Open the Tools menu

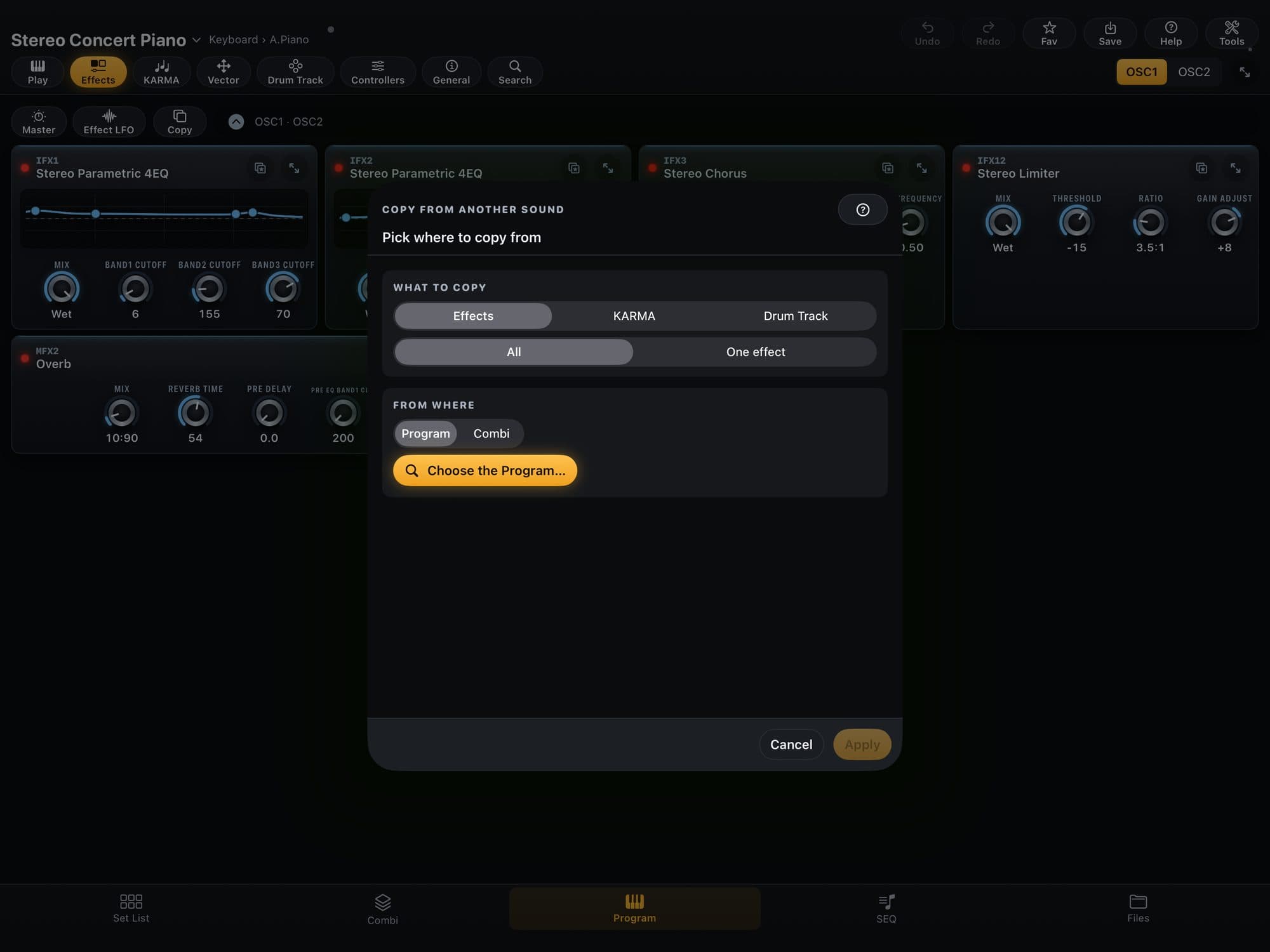point(1232,34)
